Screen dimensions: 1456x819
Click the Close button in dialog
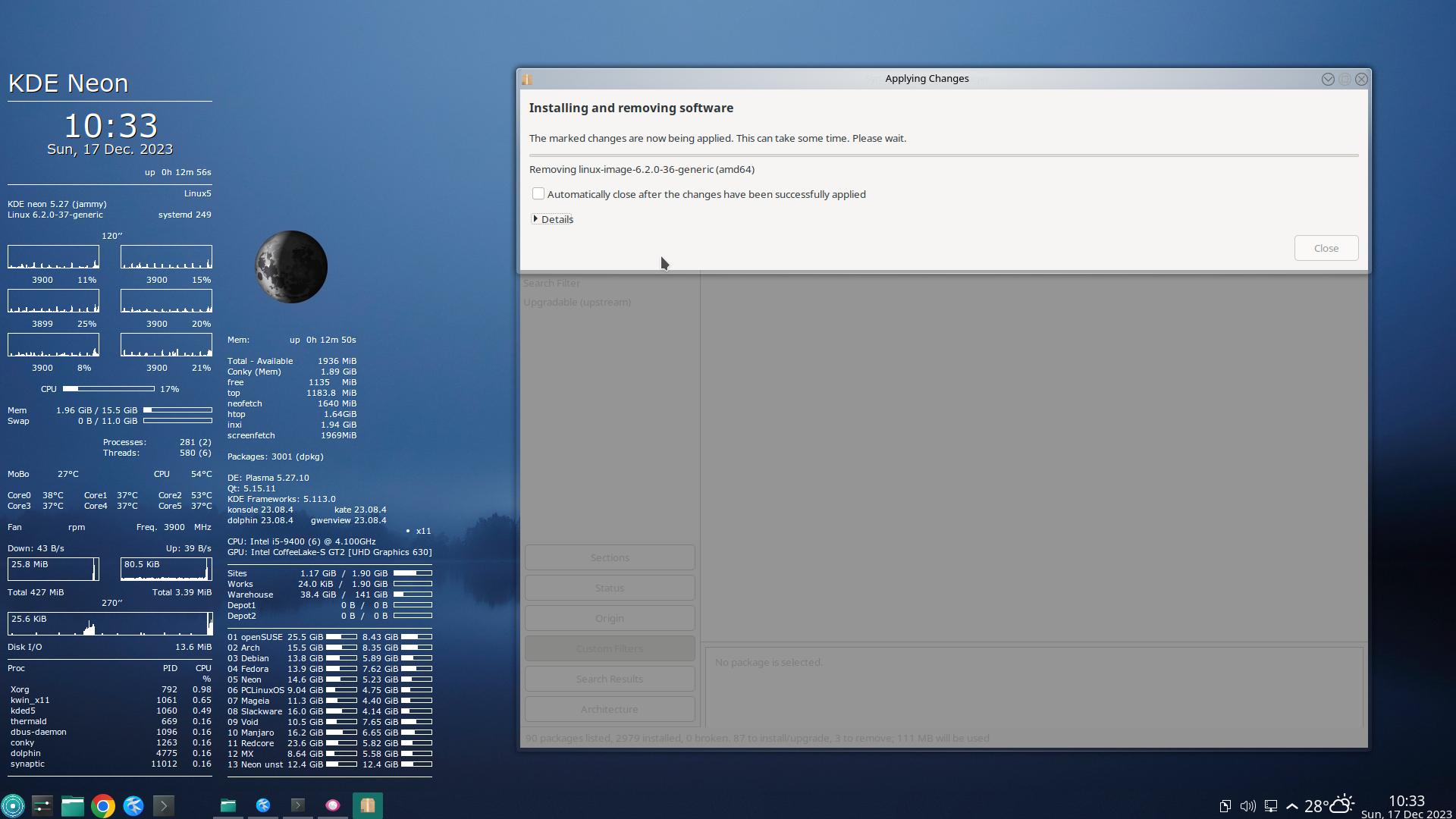tap(1326, 248)
